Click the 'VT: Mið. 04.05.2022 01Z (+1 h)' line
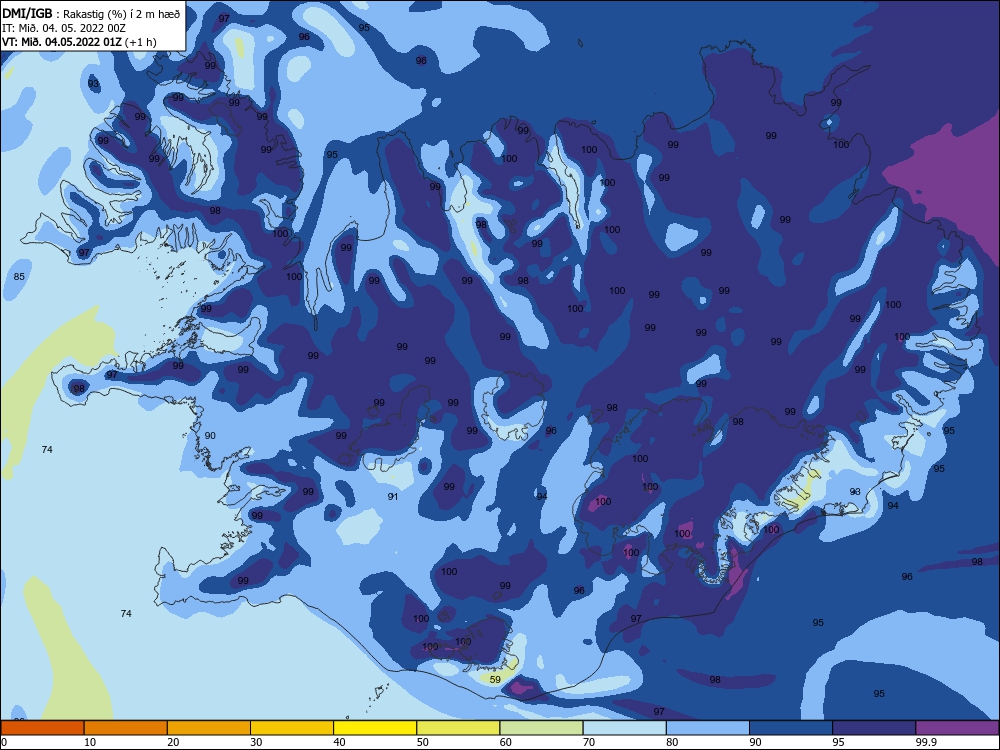This screenshot has width=1000, height=750. [x=79, y=42]
